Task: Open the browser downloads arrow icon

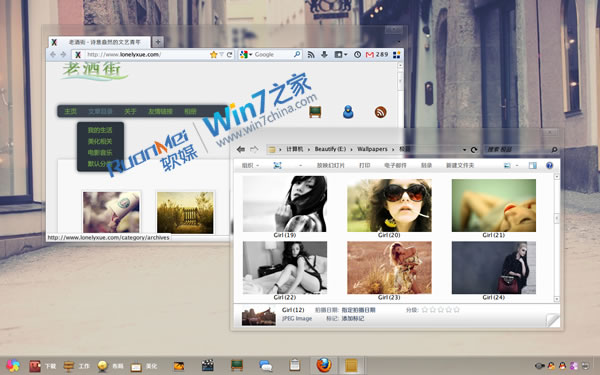Action: click(324, 55)
